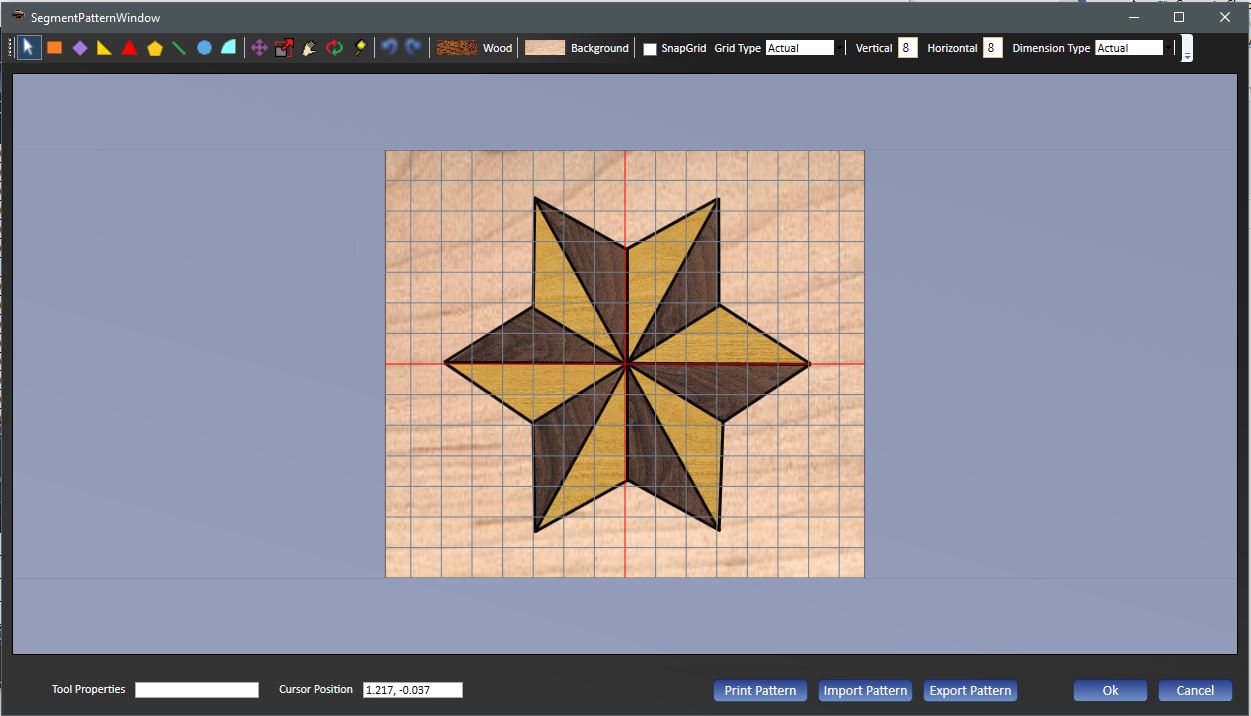
Task: Enable the SnapGrid checkbox
Action: click(650, 49)
